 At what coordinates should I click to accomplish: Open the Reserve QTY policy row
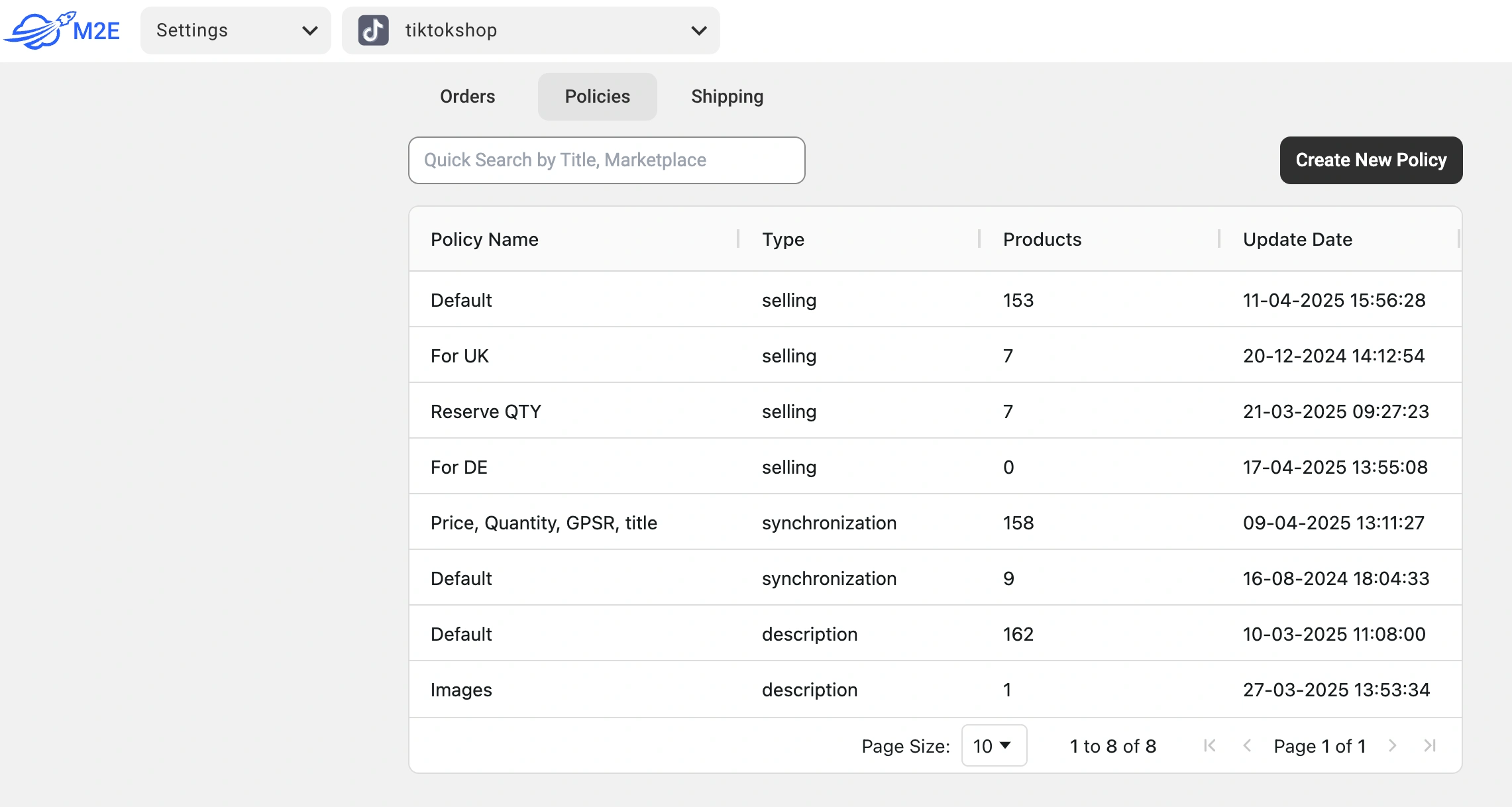486,411
